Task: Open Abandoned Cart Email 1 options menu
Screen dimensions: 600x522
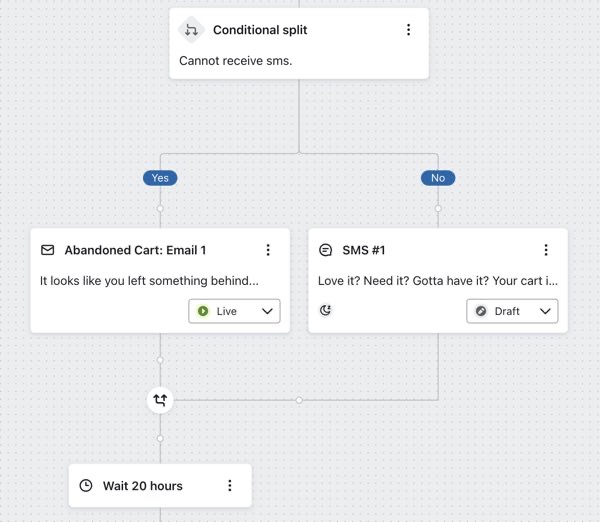Action: pyautogui.click(x=268, y=250)
